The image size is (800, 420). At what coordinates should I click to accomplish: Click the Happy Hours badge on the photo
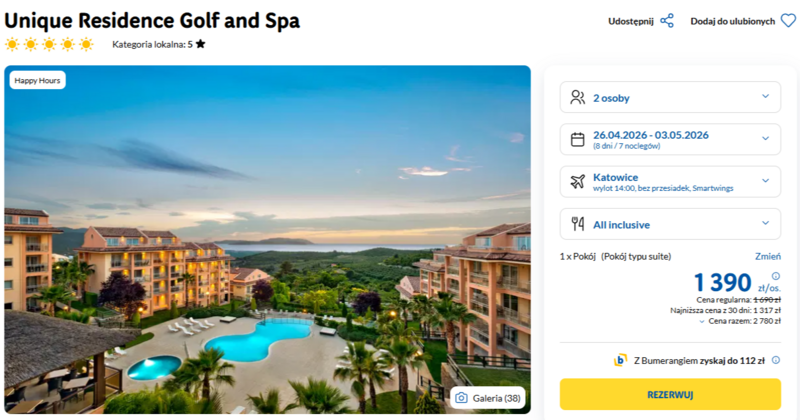pyautogui.click(x=38, y=80)
